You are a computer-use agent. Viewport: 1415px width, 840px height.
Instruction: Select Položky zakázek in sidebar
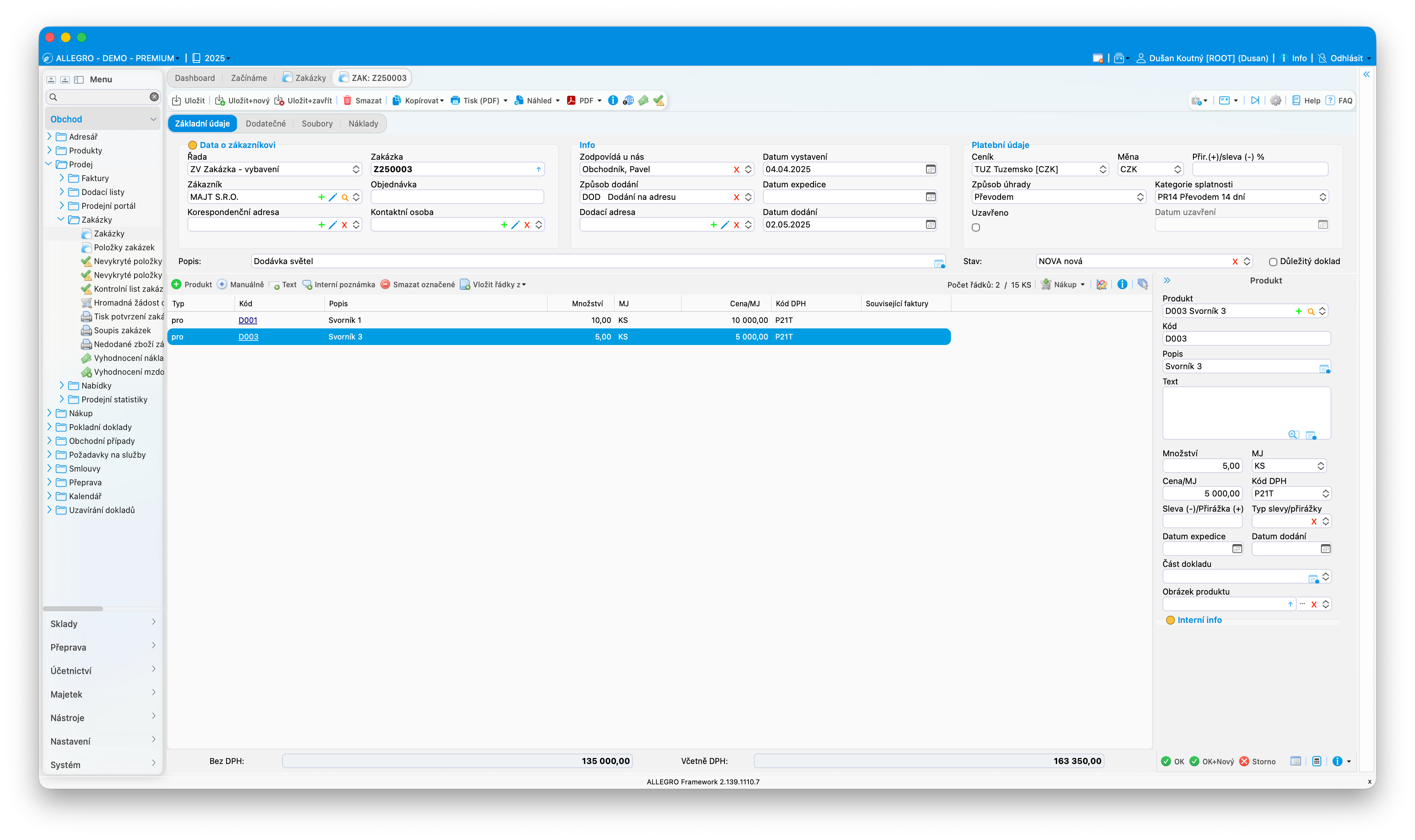(x=118, y=248)
